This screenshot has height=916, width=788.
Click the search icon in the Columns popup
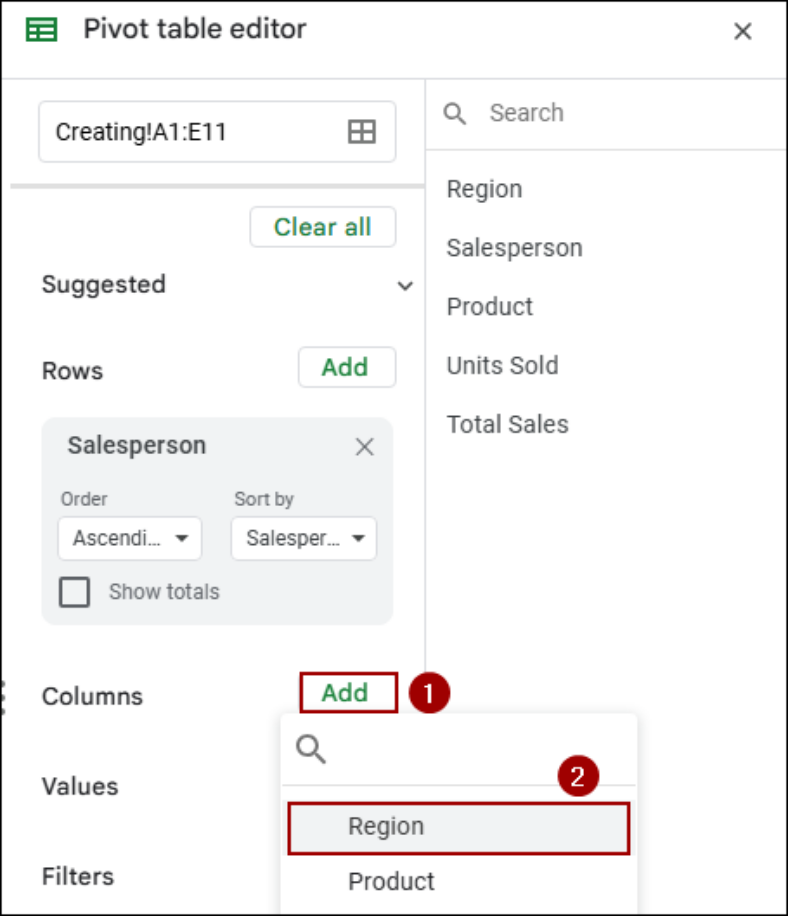pos(311,749)
